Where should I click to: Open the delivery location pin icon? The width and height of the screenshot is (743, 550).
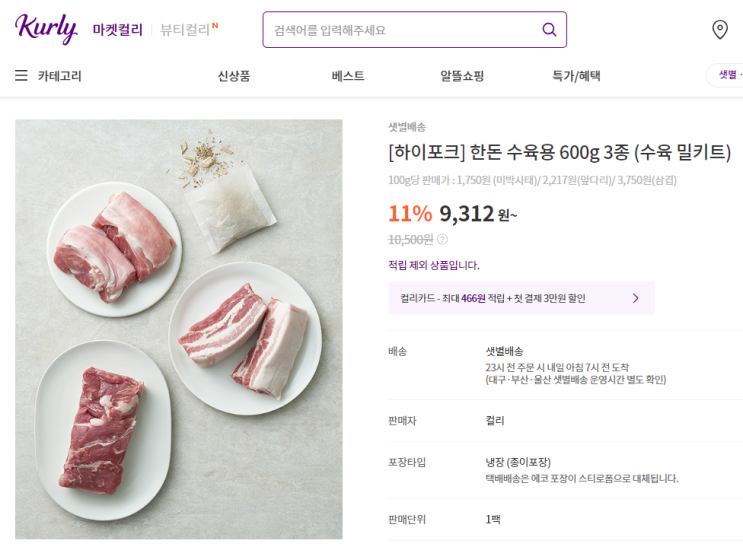(x=719, y=30)
